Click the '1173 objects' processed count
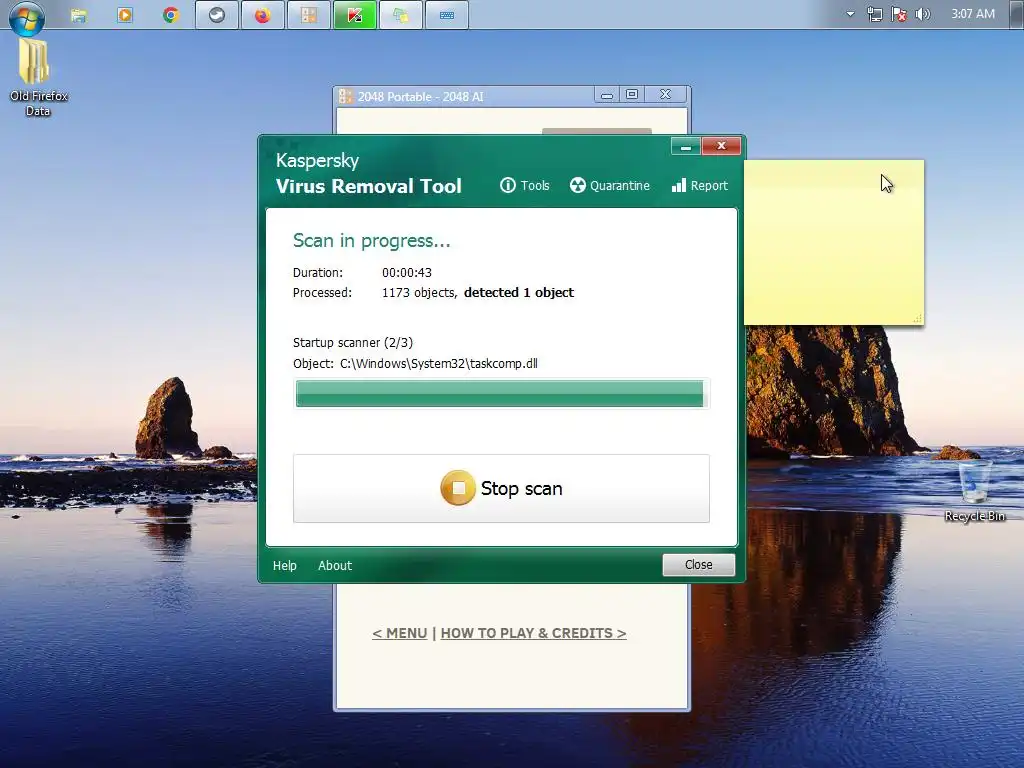The width and height of the screenshot is (1024, 768). click(419, 293)
